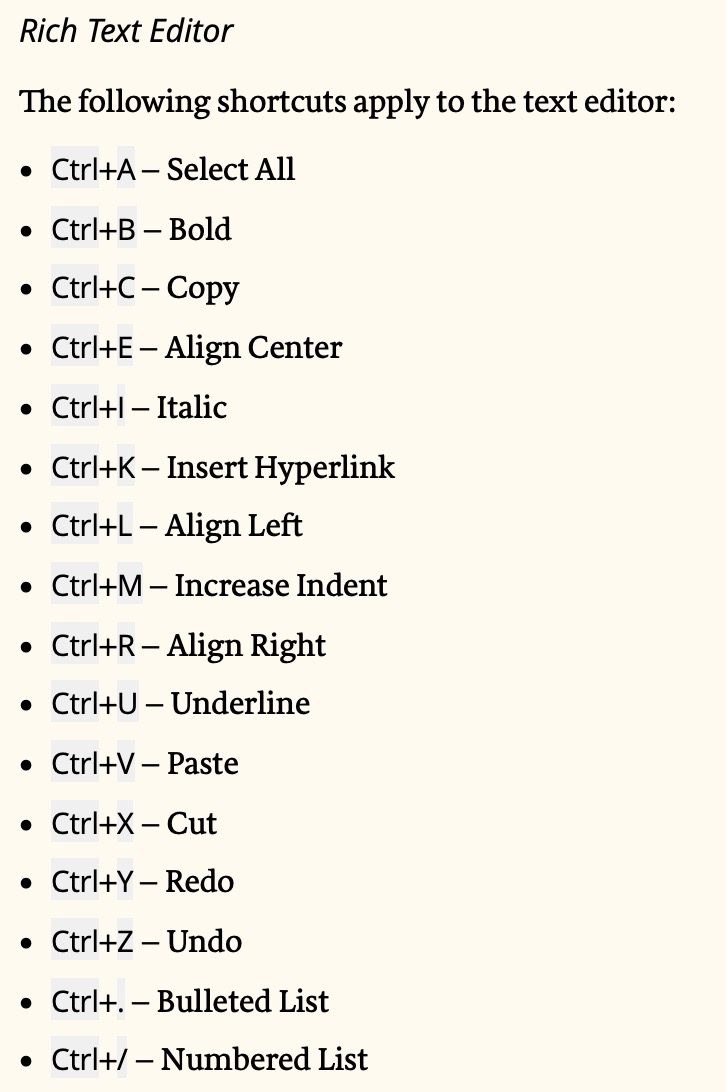Click the Ctrl+K Insert Hyperlink entry

223,467
